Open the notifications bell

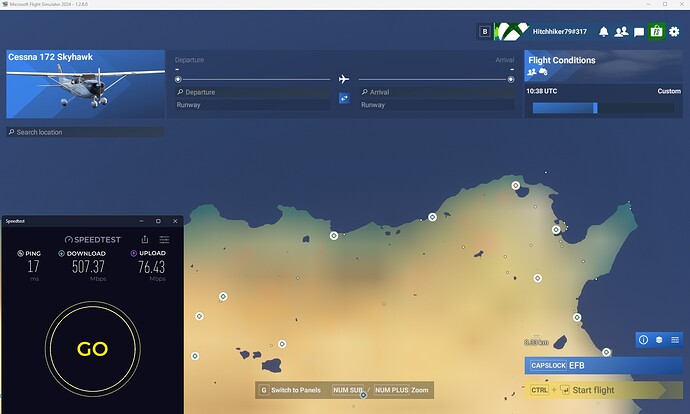point(604,32)
